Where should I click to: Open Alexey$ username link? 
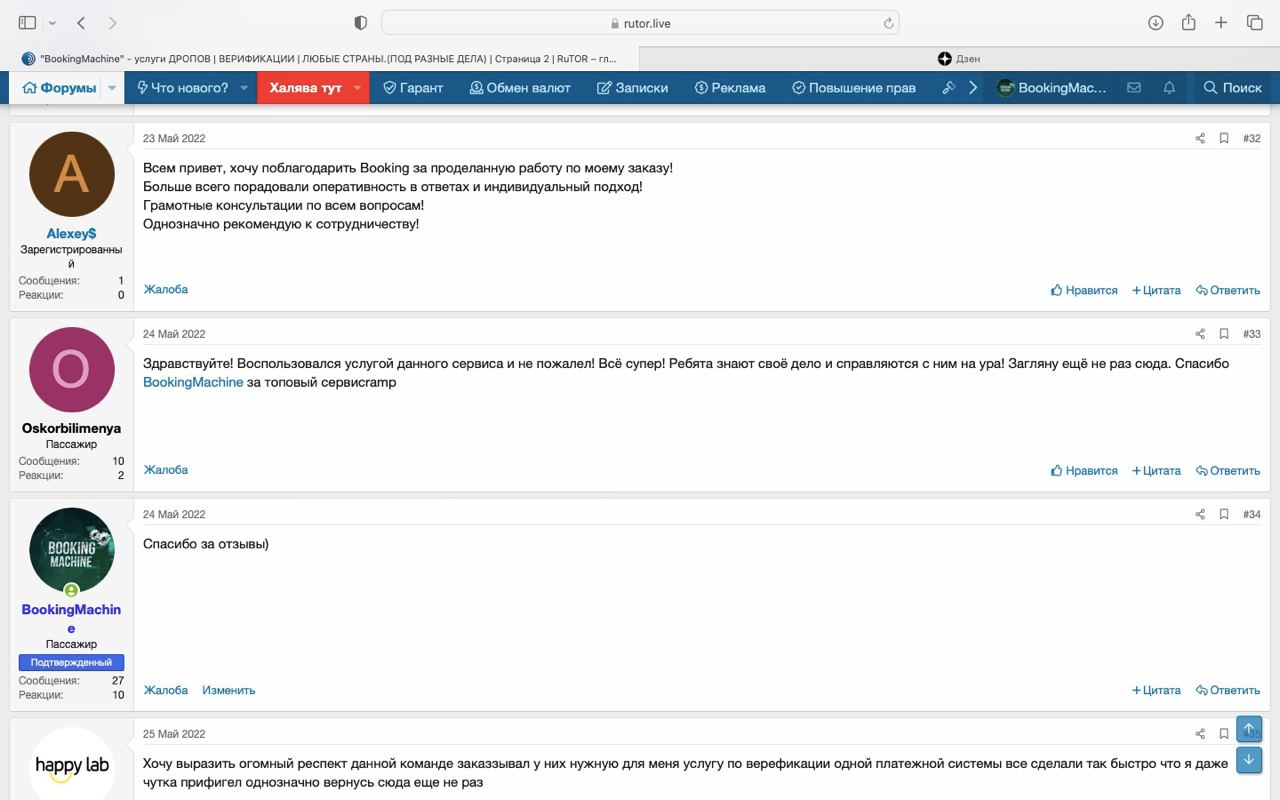[71, 234]
